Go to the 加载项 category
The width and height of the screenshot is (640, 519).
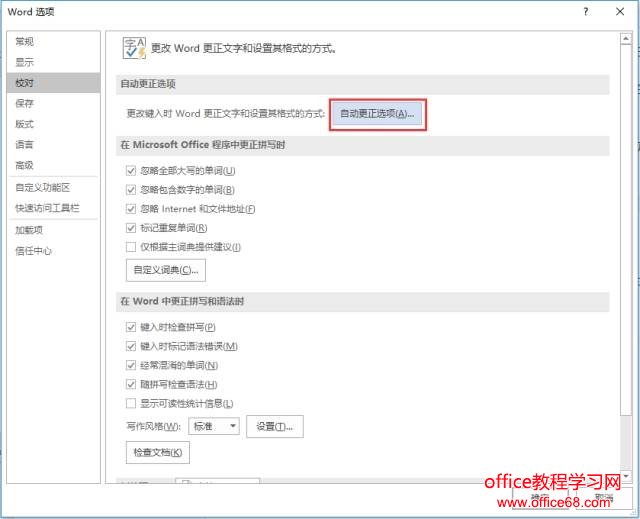53,230
